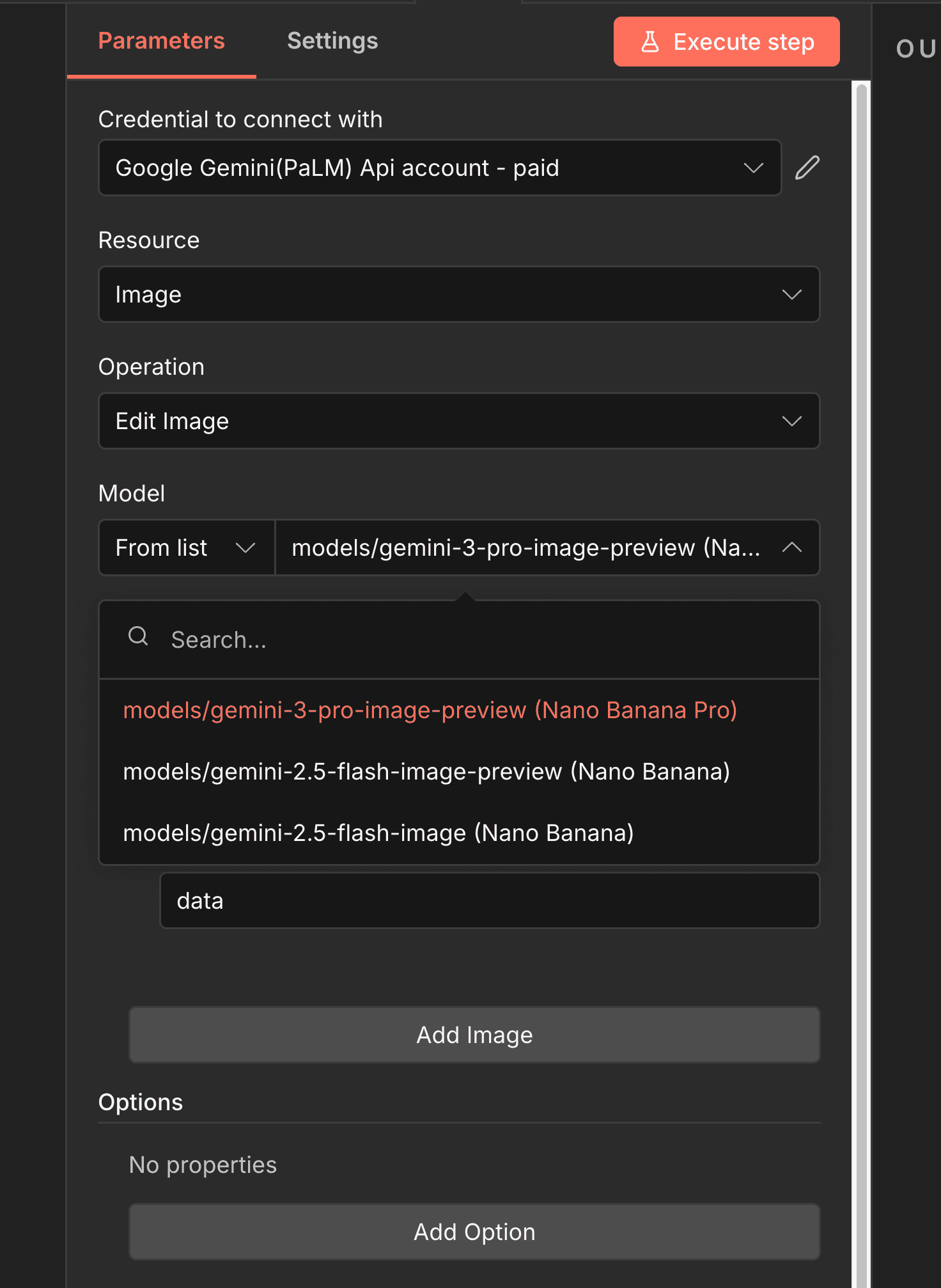Viewport: 941px width, 1288px height.
Task: Open the credential dropdown Google Gemini(PaLM) Api account
Action: point(440,168)
